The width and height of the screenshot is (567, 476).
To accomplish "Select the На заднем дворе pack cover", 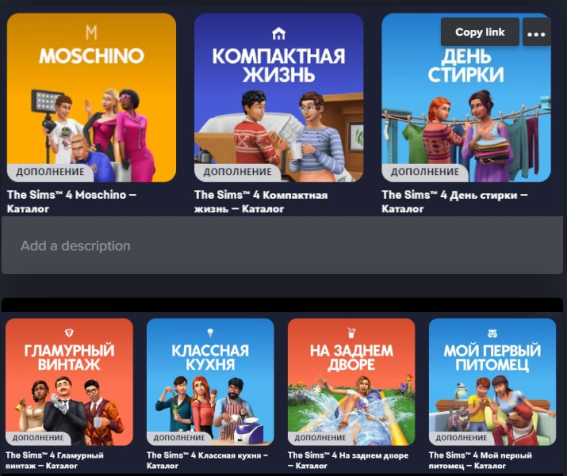I will tap(351, 382).
